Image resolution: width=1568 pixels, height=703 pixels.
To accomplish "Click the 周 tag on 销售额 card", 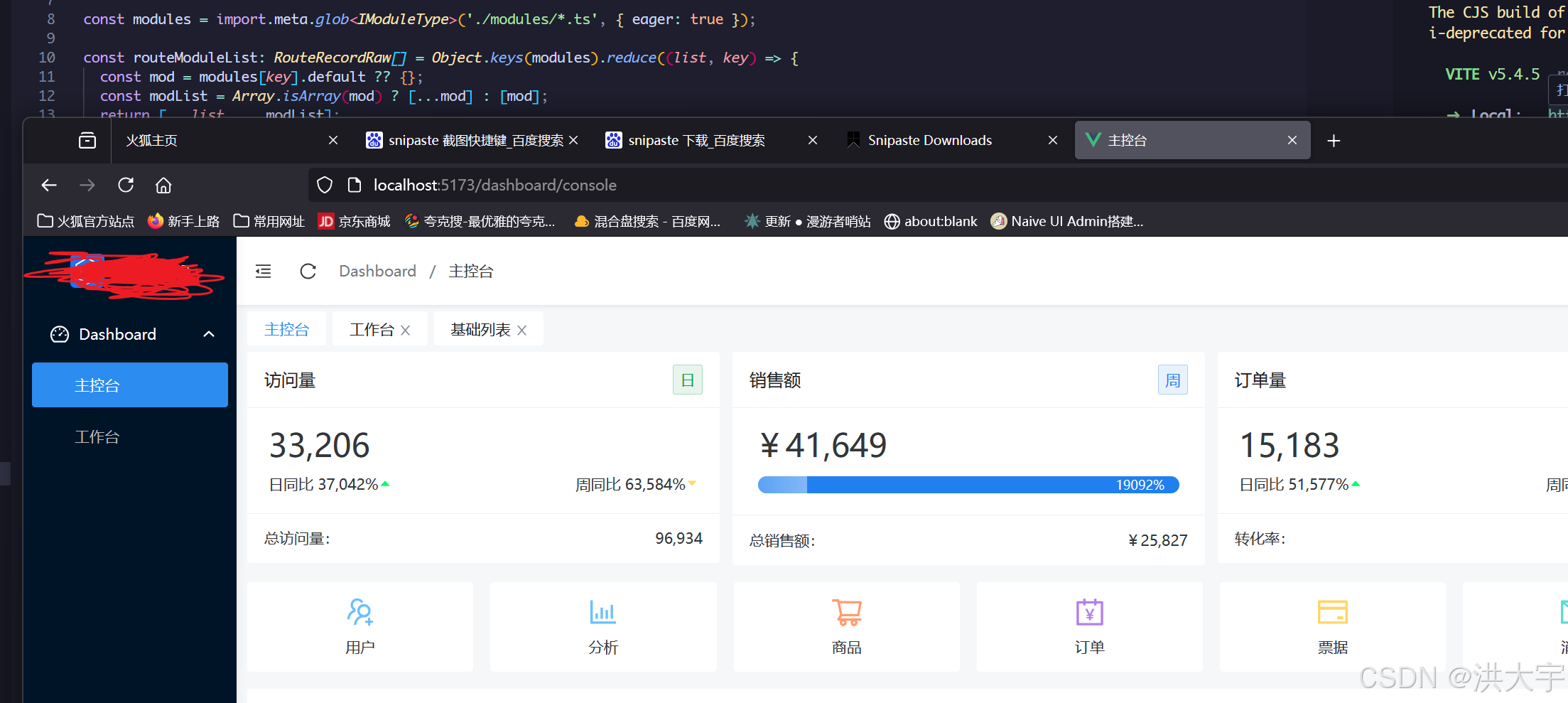I will coord(1173,380).
